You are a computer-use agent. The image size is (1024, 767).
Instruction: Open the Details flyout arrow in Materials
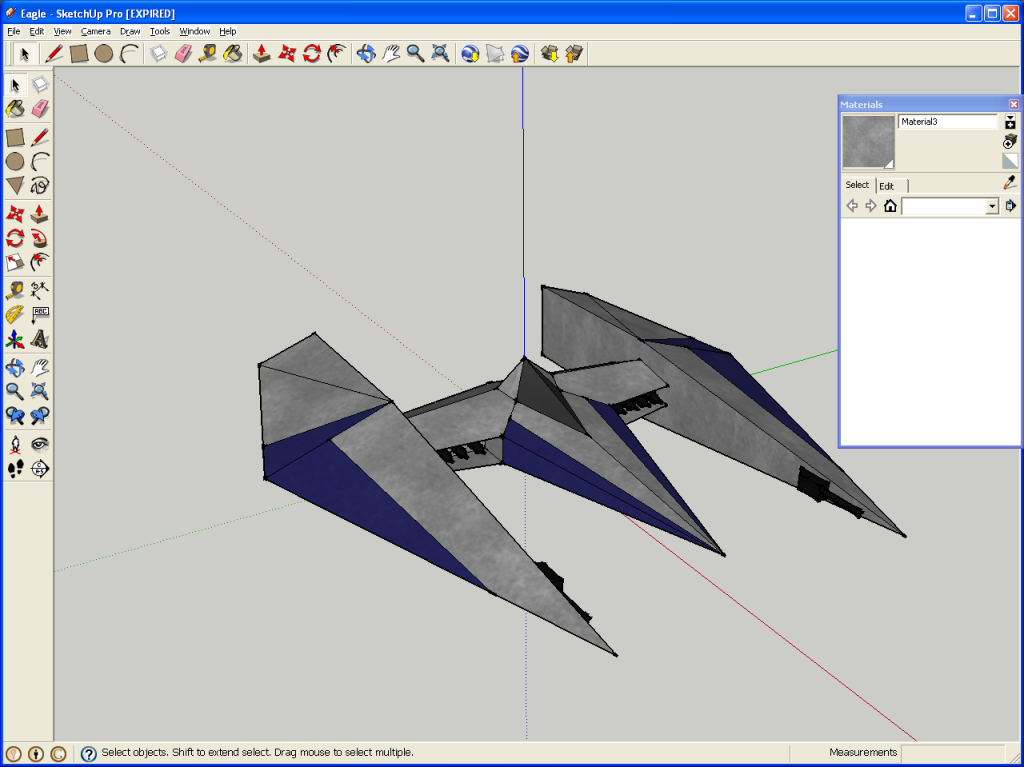tap(1010, 206)
